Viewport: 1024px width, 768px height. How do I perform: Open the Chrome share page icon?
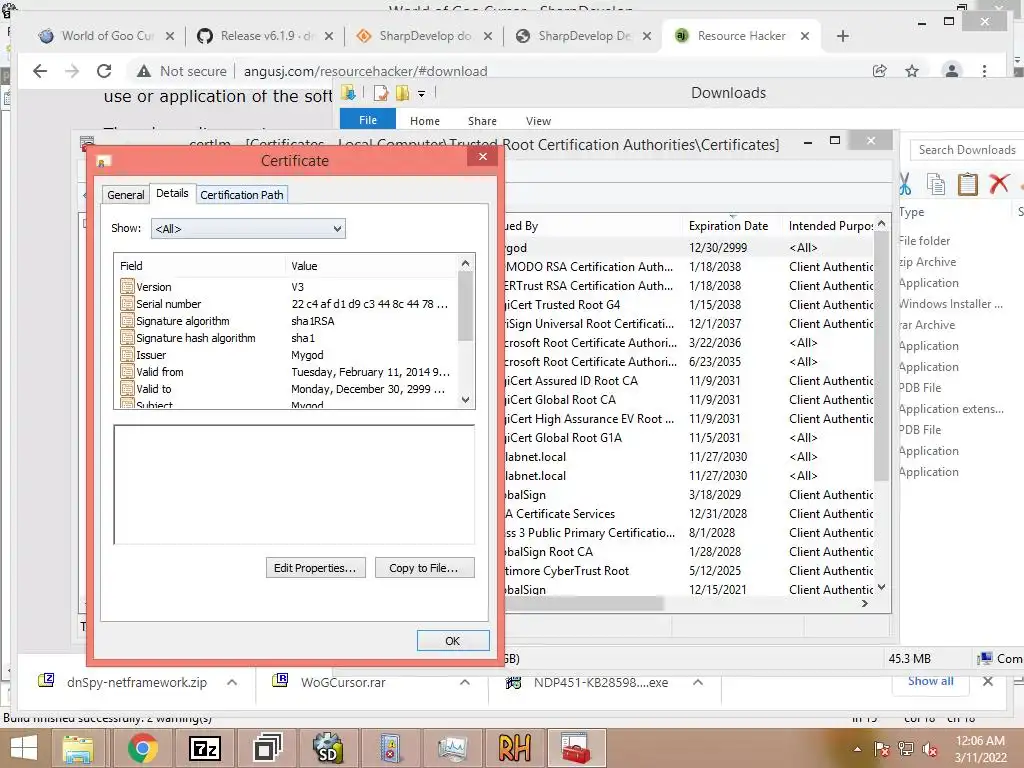click(880, 71)
